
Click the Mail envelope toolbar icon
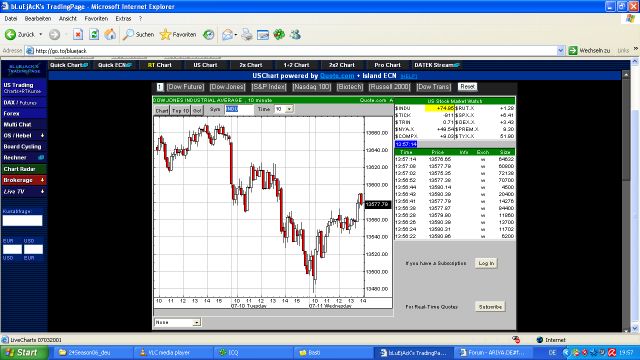pos(227,35)
